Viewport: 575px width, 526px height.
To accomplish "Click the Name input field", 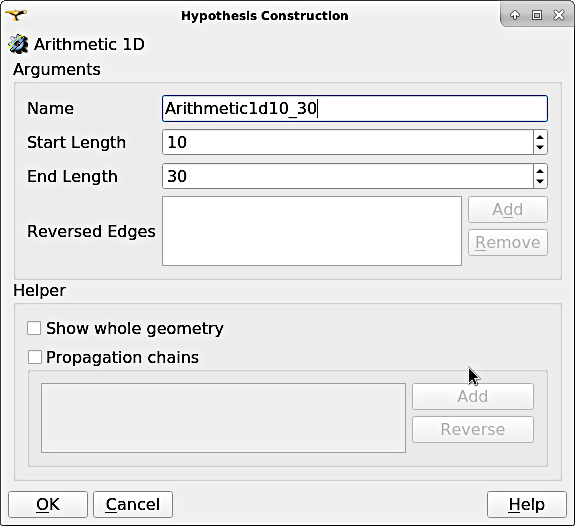I will 355,109.
